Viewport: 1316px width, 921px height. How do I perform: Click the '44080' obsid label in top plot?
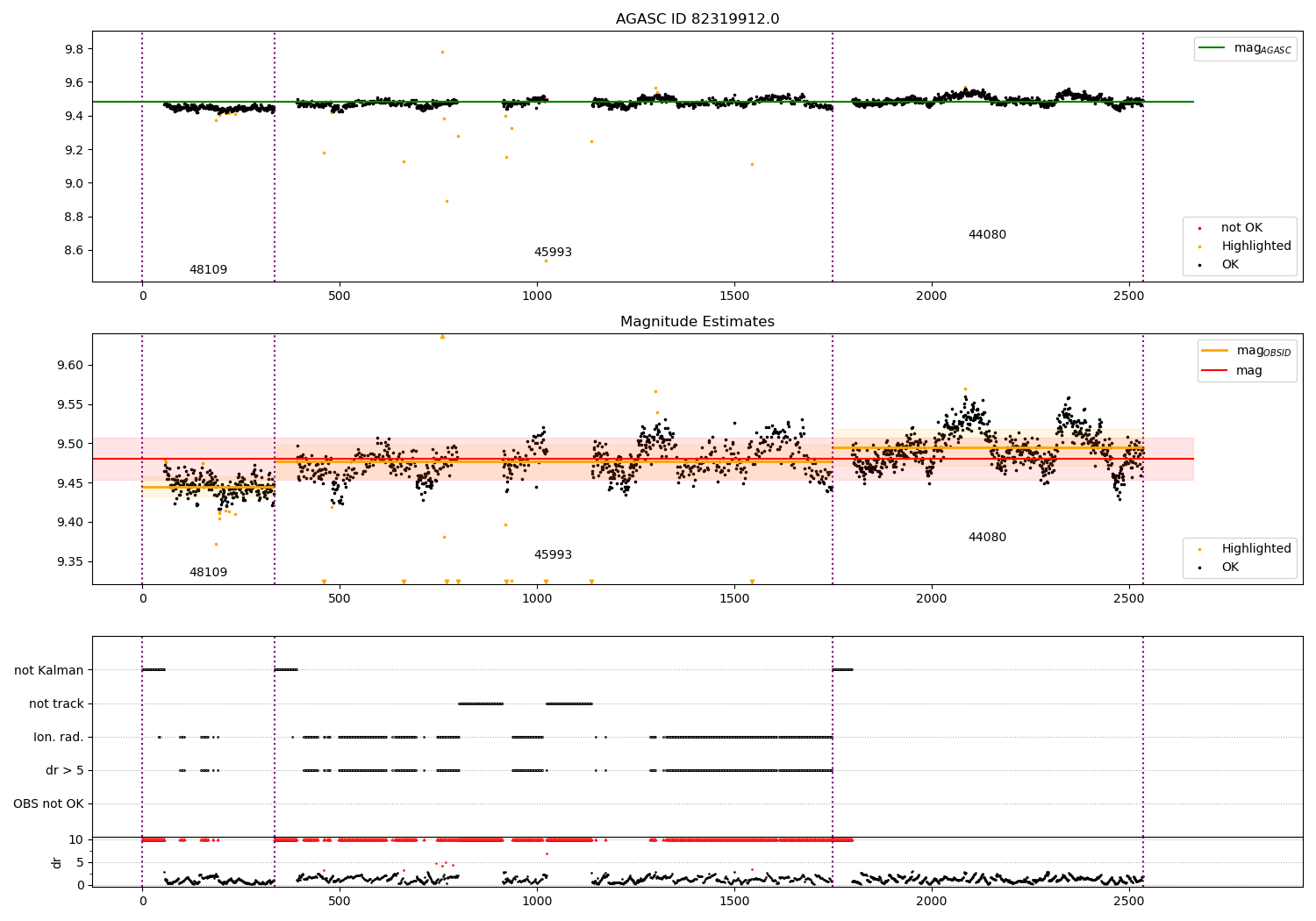(987, 235)
